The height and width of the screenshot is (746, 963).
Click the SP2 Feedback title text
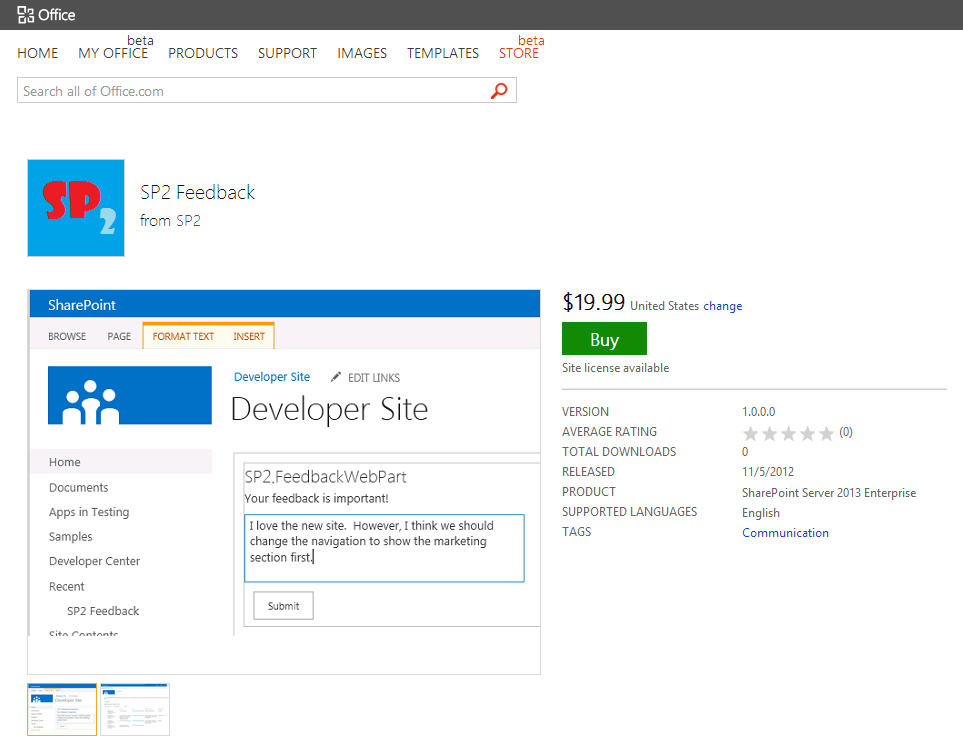[197, 192]
